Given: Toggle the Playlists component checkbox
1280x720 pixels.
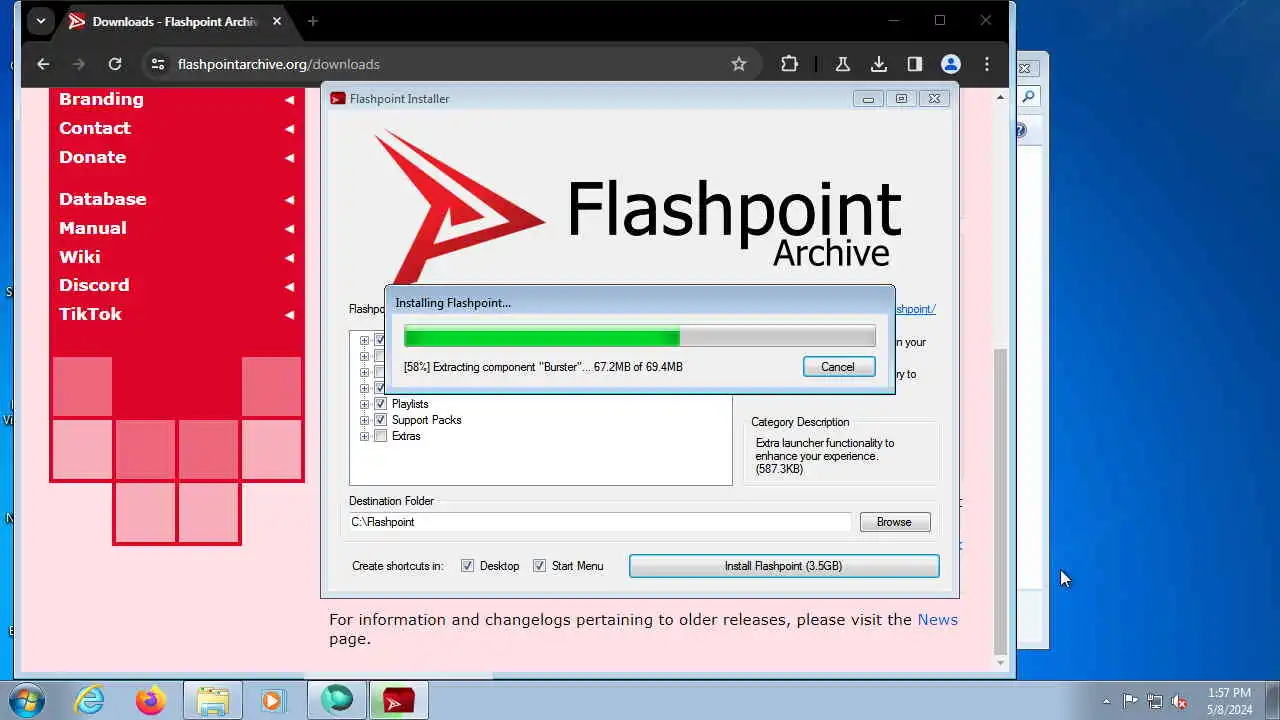Looking at the screenshot, I should [x=380, y=404].
